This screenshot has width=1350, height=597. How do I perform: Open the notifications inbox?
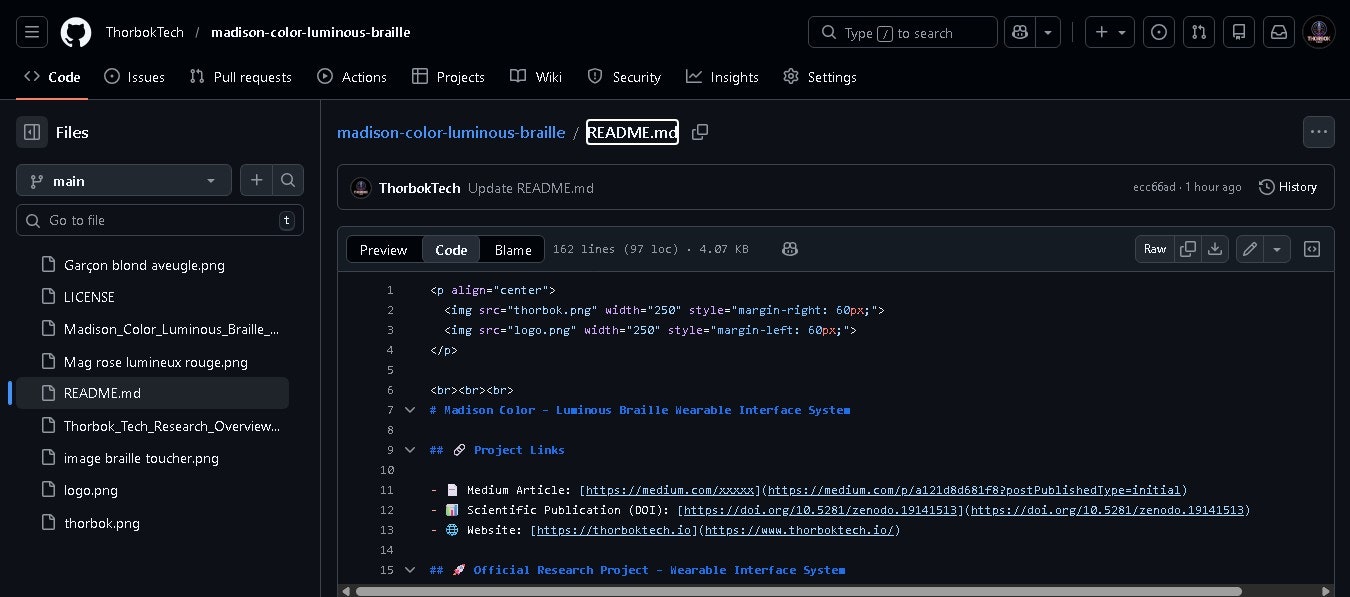1279,32
